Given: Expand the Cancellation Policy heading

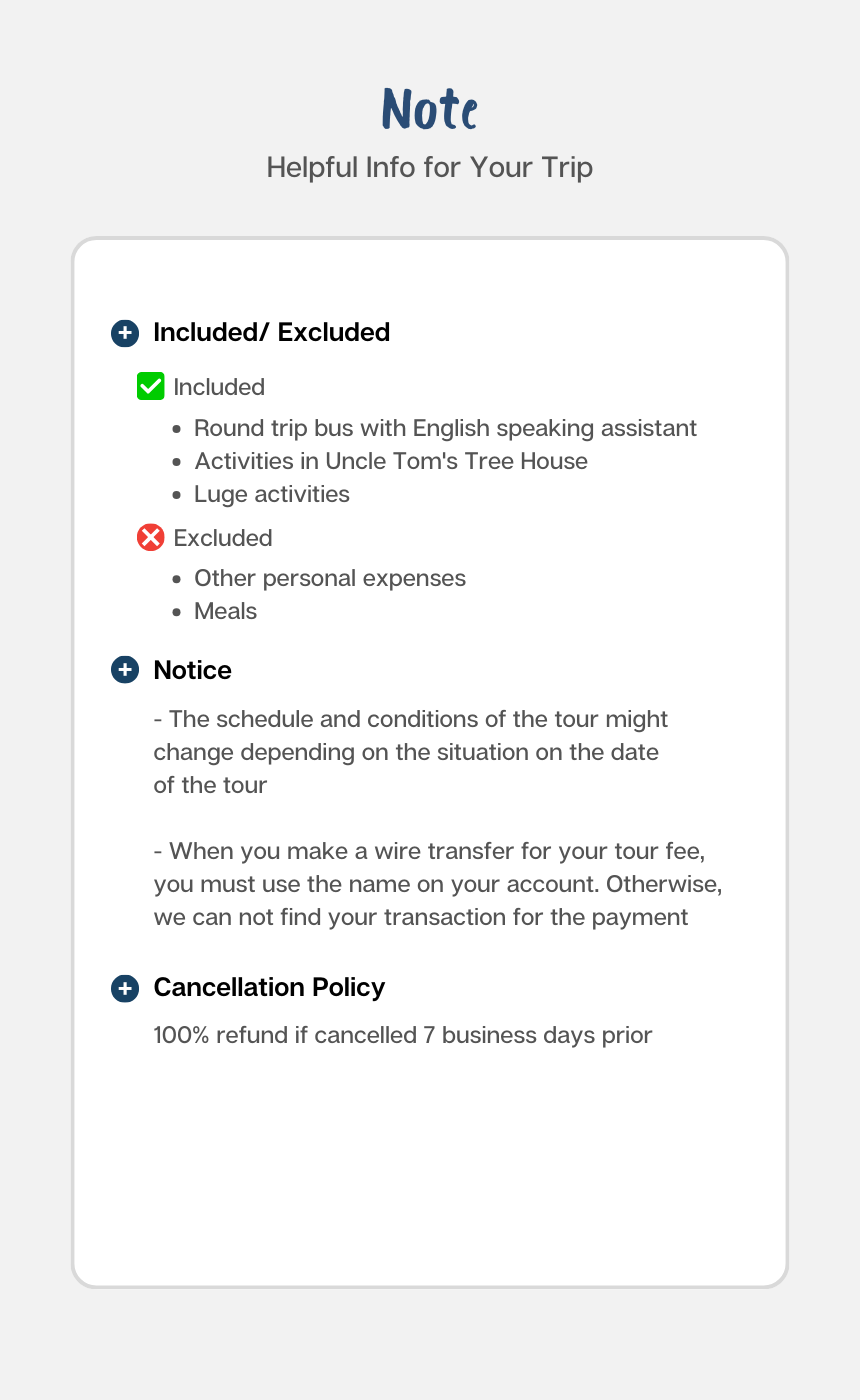Looking at the screenshot, I should tap(269, 988).
